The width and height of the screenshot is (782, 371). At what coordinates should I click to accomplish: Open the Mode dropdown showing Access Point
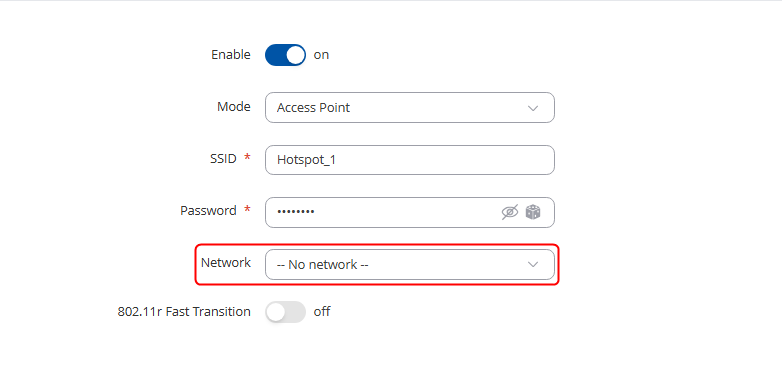pyautogui.click(x=409, y=107)
